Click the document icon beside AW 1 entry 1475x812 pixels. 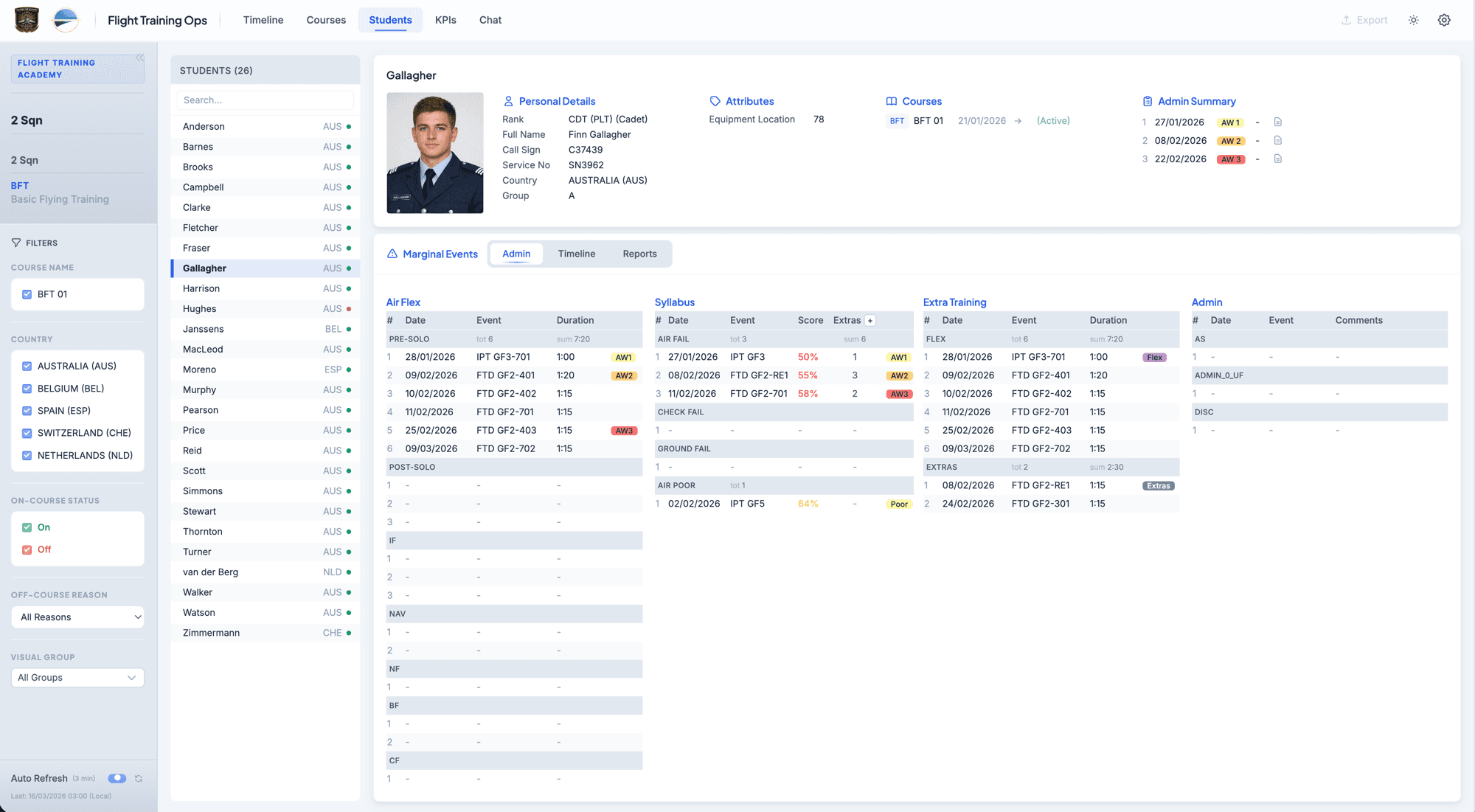coord(1278,122)
